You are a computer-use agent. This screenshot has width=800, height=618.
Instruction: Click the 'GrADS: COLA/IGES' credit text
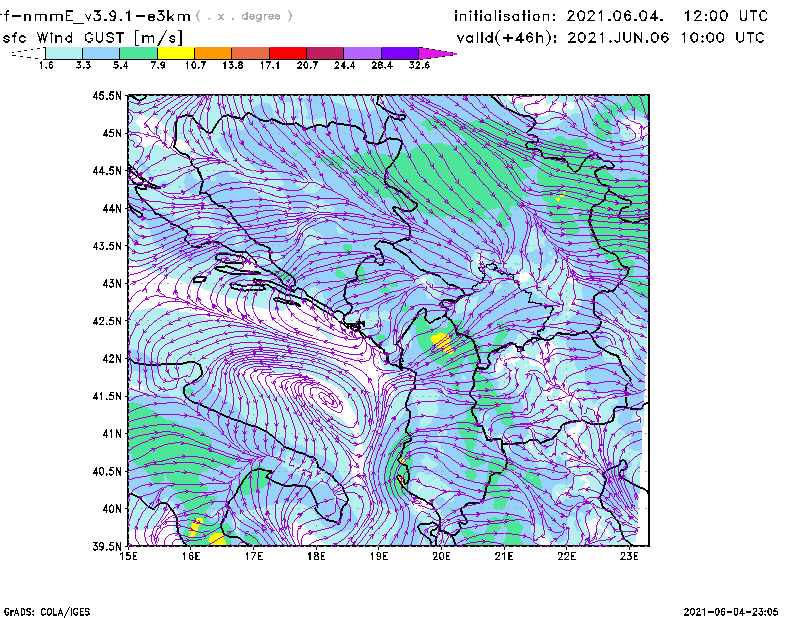47,612
